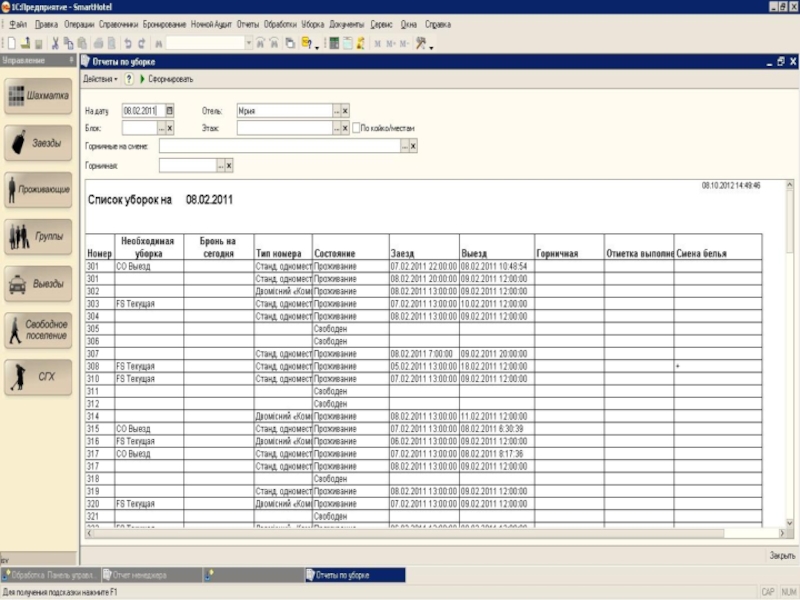Screen dimensions: 800x600
Task: Open the СГХ housekeeping section
Action: [x=39, y=376]
